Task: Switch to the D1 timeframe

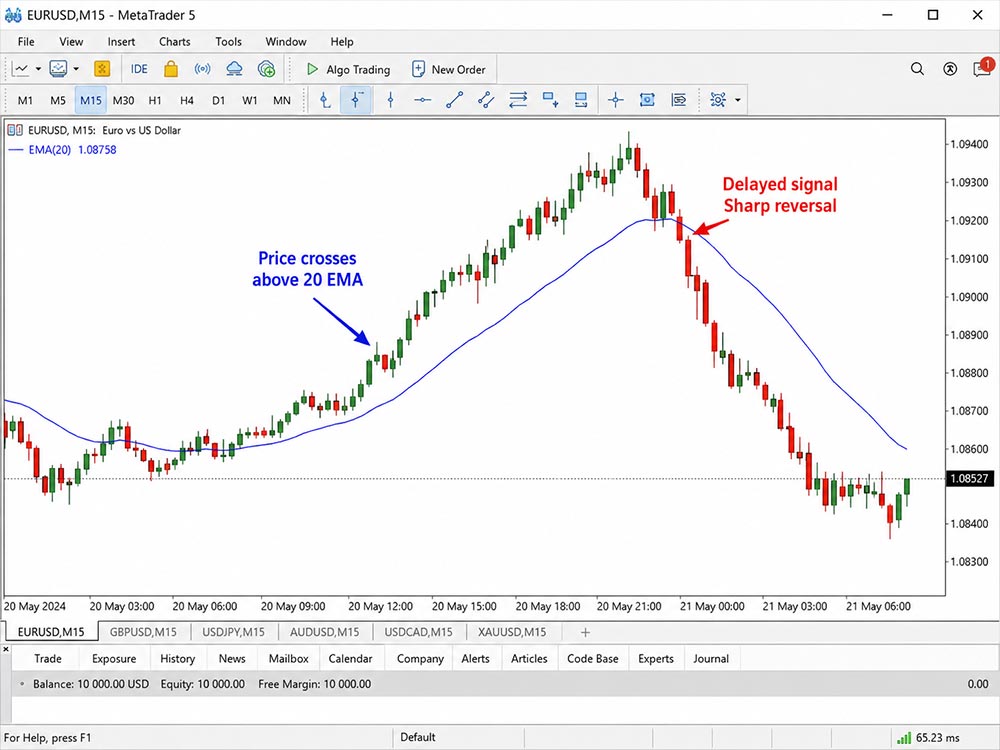Action: [x=219, y=100]
